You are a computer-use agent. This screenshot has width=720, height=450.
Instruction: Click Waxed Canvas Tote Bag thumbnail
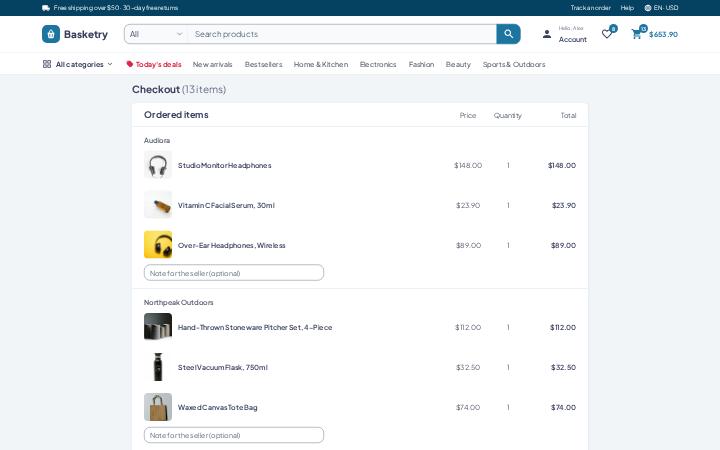158,407
